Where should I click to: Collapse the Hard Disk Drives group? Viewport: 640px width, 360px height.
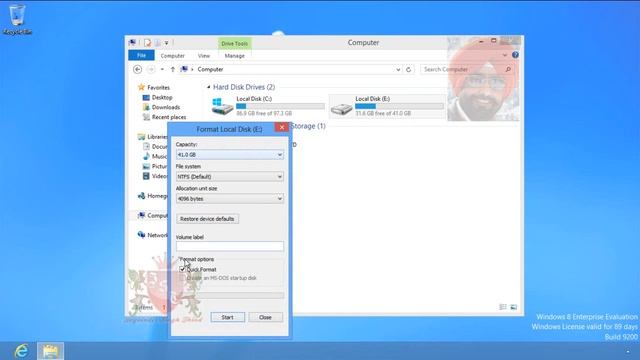pyautogui.click(x=209, y=87)
